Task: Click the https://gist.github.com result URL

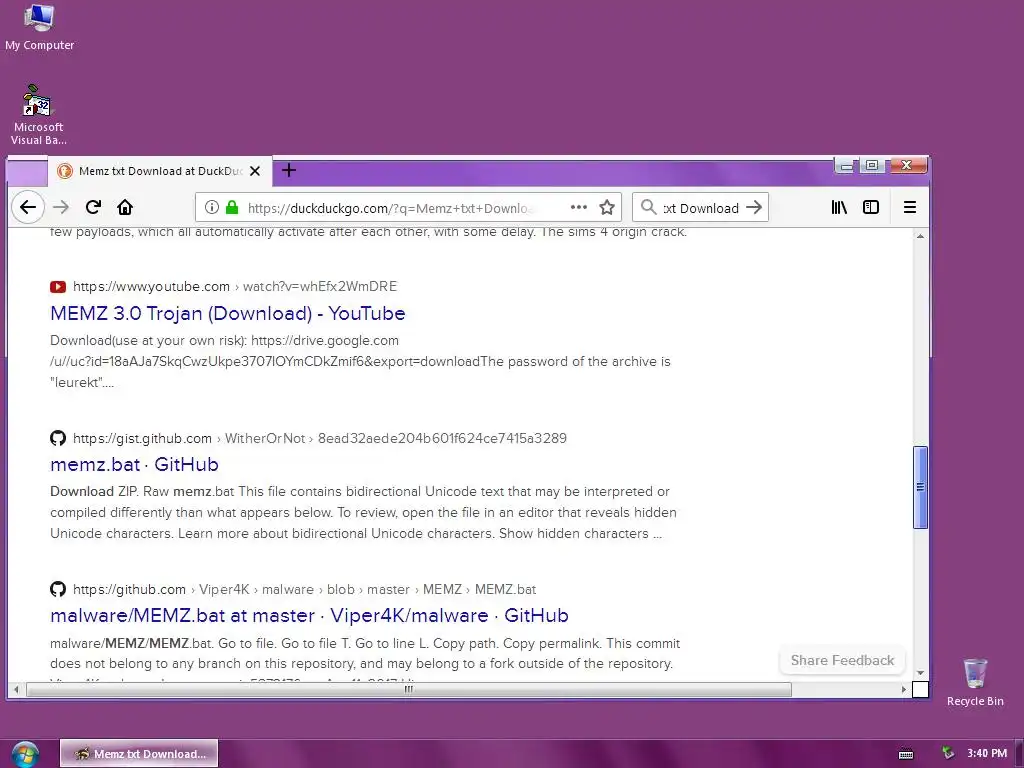Action: click(142, 438)
